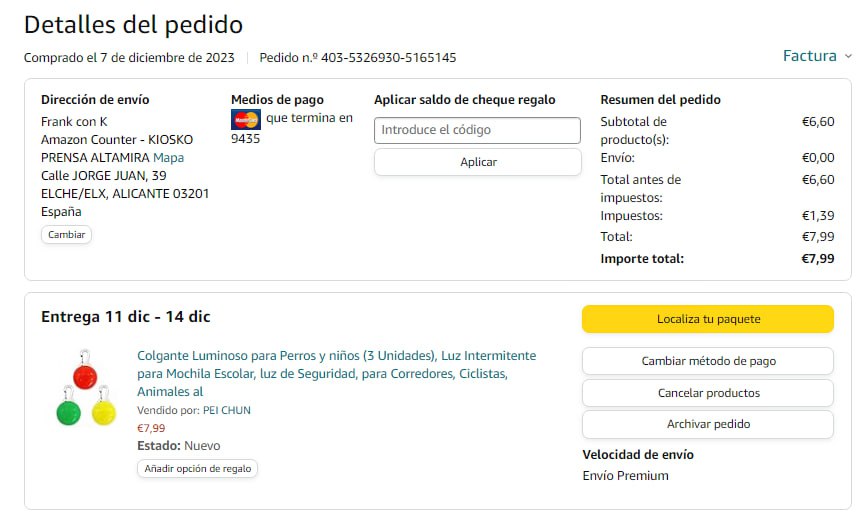Click the bold Importe total amount
This screenshot has width=865, height=522.
coord(817,259)
